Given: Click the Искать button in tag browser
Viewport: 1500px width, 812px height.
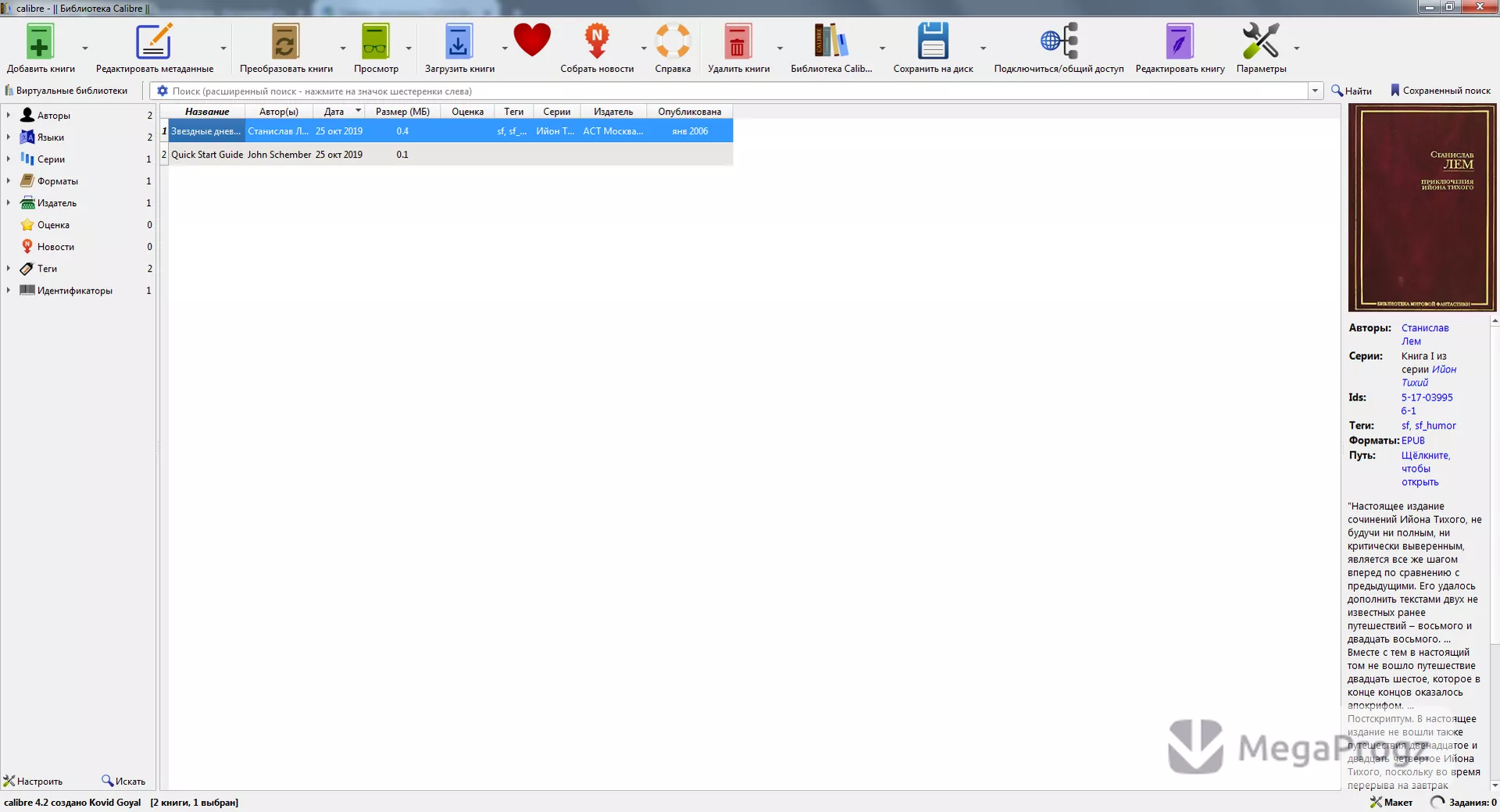Looking at the screenshot, I should click(x=123, y=781).
